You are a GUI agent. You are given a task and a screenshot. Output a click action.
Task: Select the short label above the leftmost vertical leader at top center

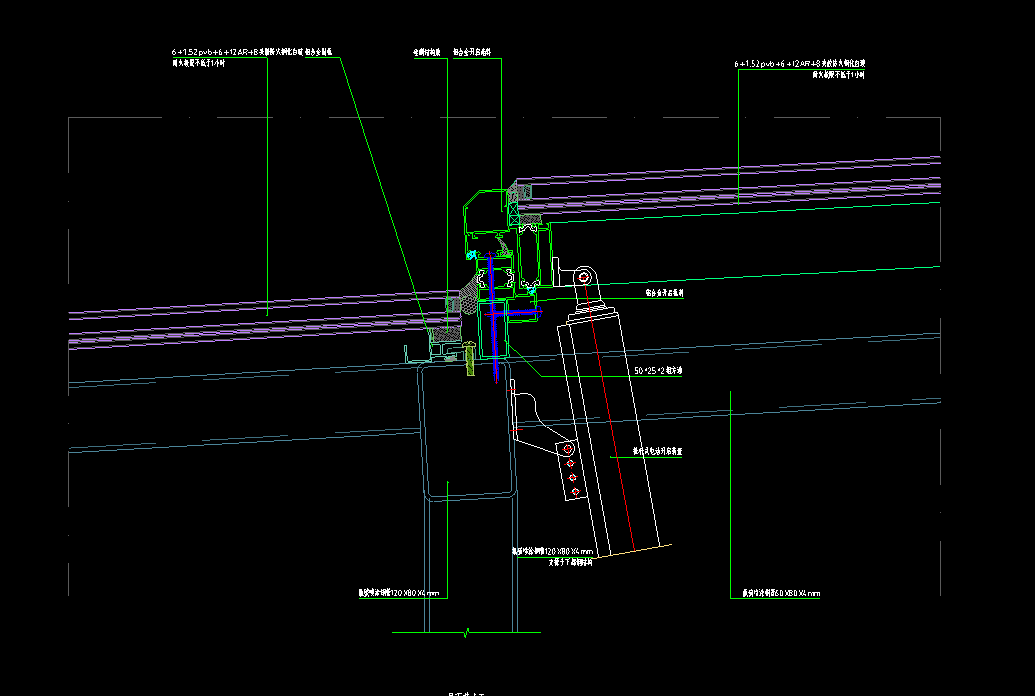[x=427, y=52]
